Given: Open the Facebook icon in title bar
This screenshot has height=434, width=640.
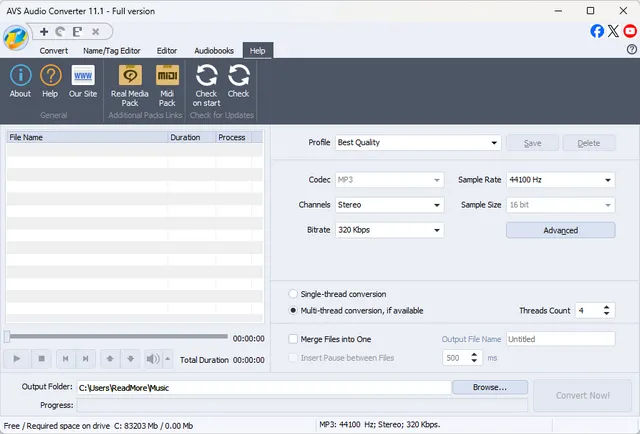Looking at the screenshot, I should point(598,31).
